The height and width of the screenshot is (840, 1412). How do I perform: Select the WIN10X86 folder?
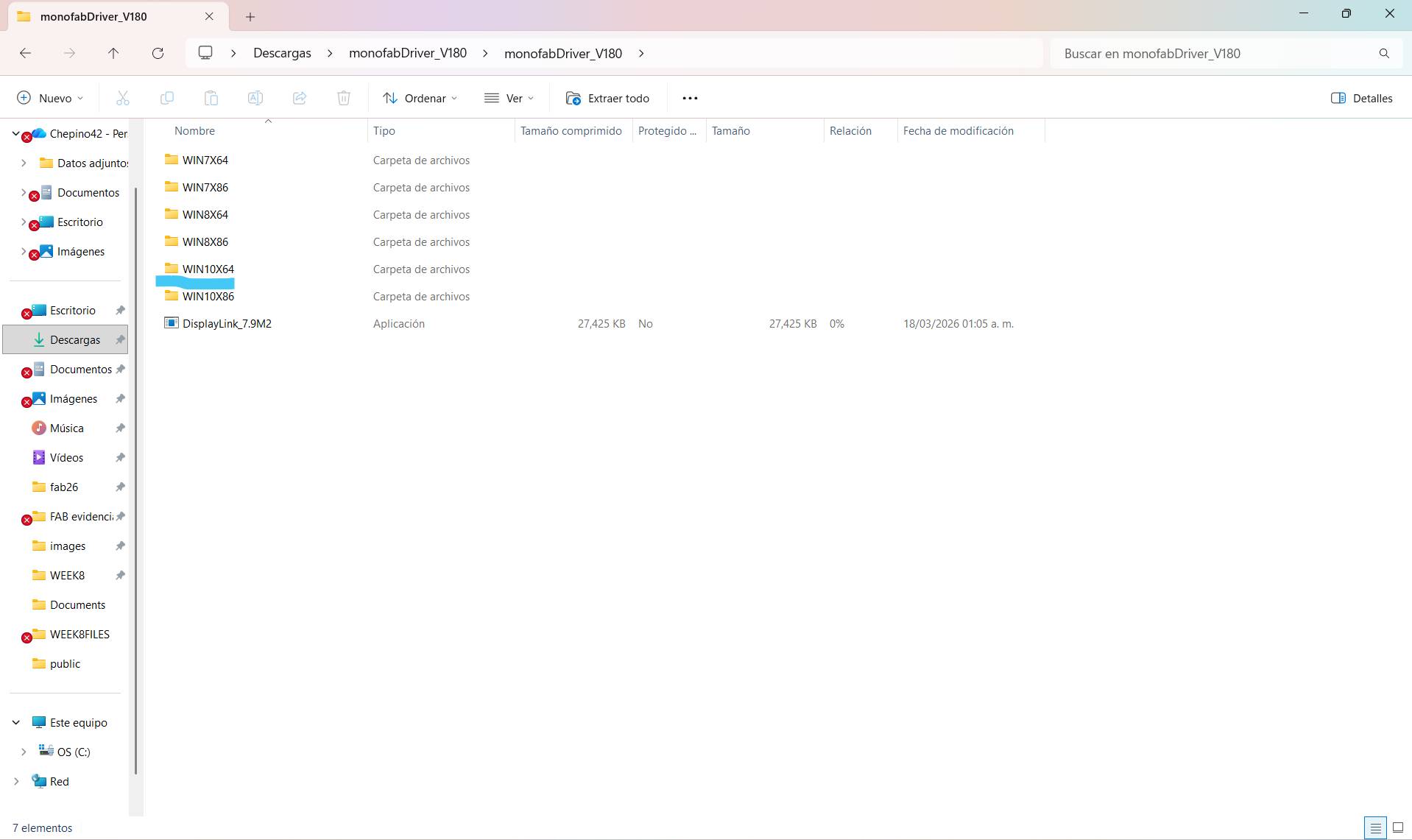[x=208, y=297]
